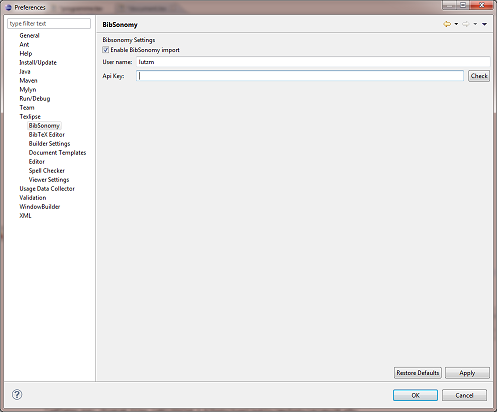Go back with the yellow arrow icon
Screen dimensions: 497x412
447,24
